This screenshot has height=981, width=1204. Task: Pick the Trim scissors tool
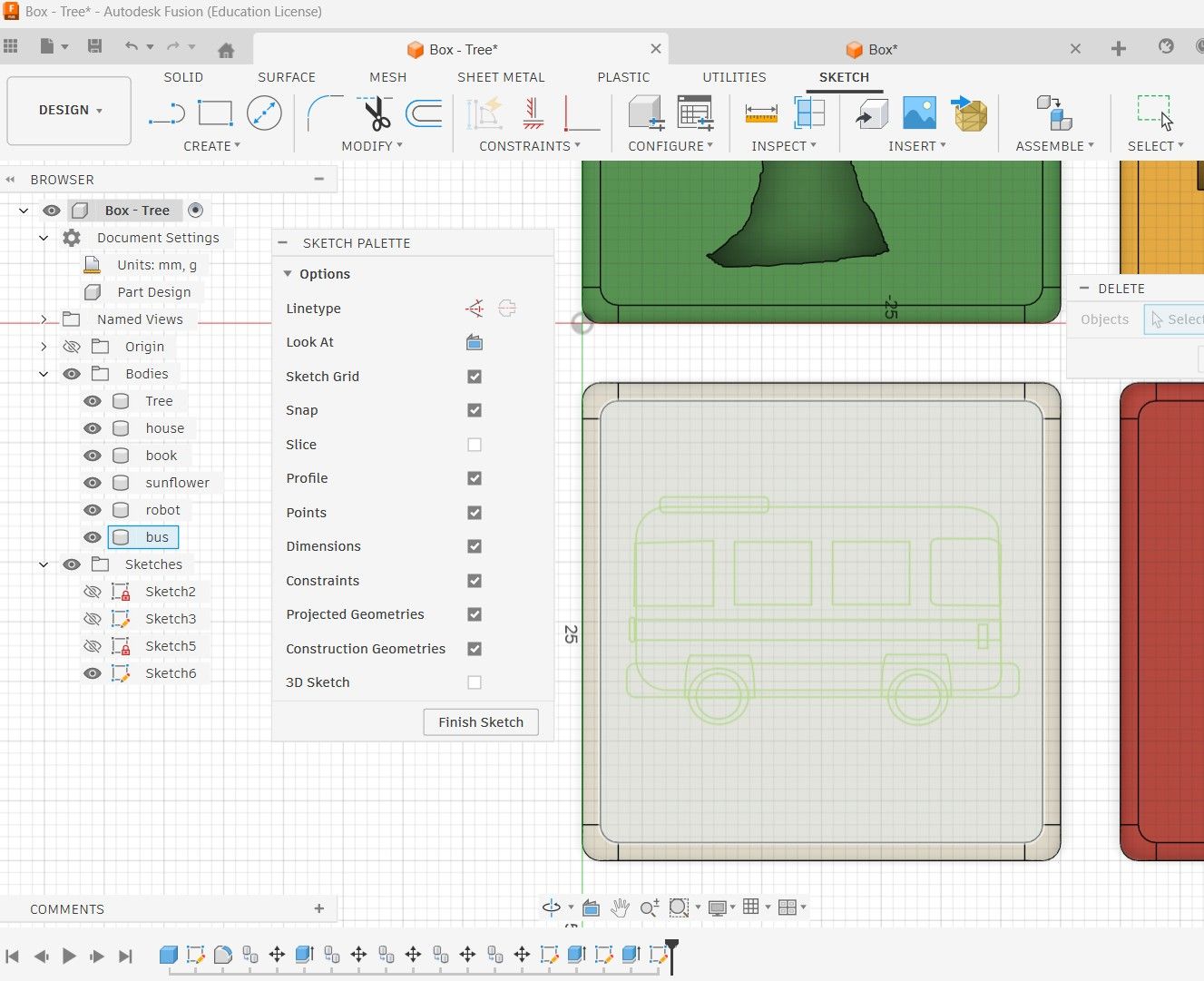[x=376, y=113]
